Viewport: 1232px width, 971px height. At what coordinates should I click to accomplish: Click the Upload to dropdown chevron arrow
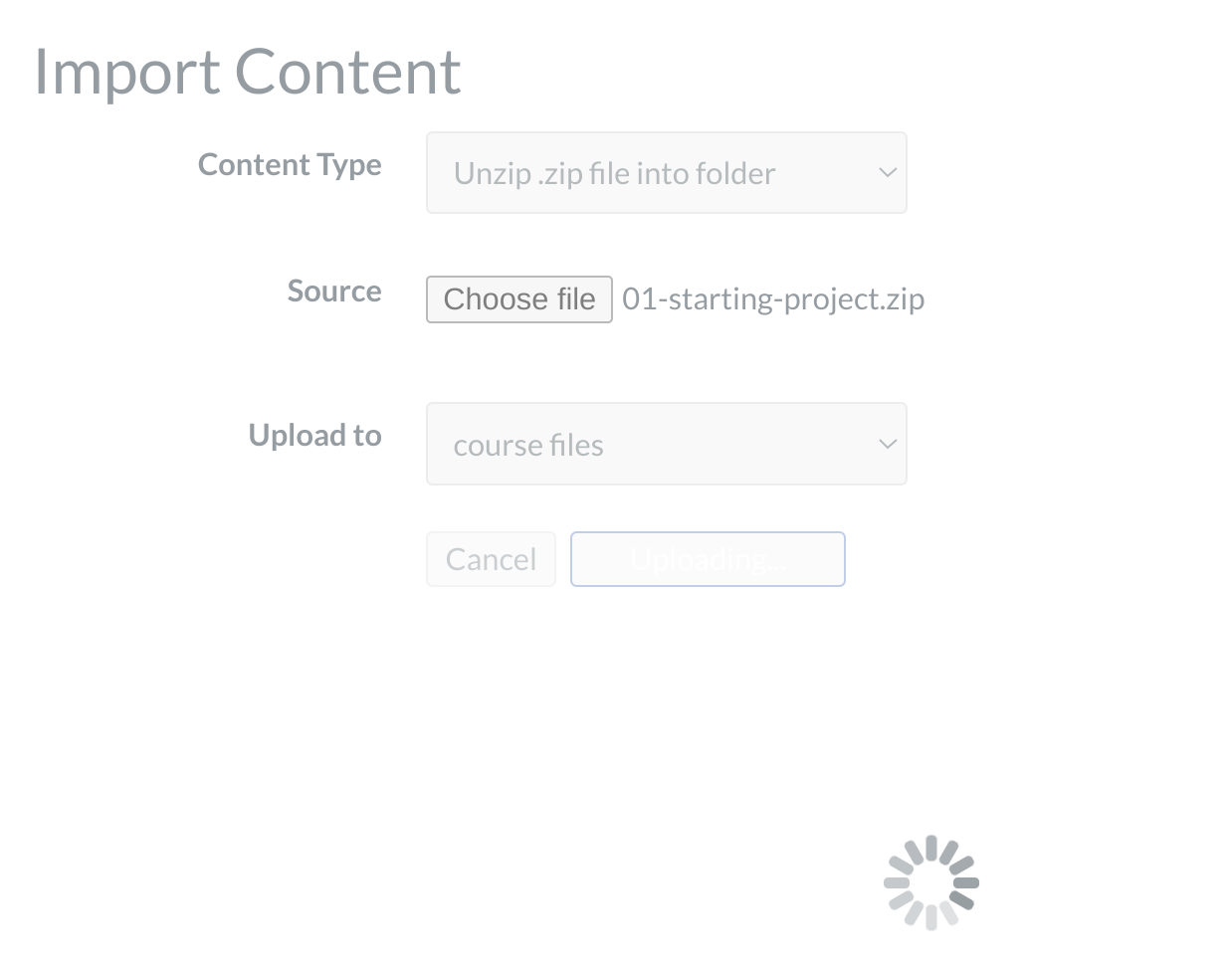click(x=888, y=444)
